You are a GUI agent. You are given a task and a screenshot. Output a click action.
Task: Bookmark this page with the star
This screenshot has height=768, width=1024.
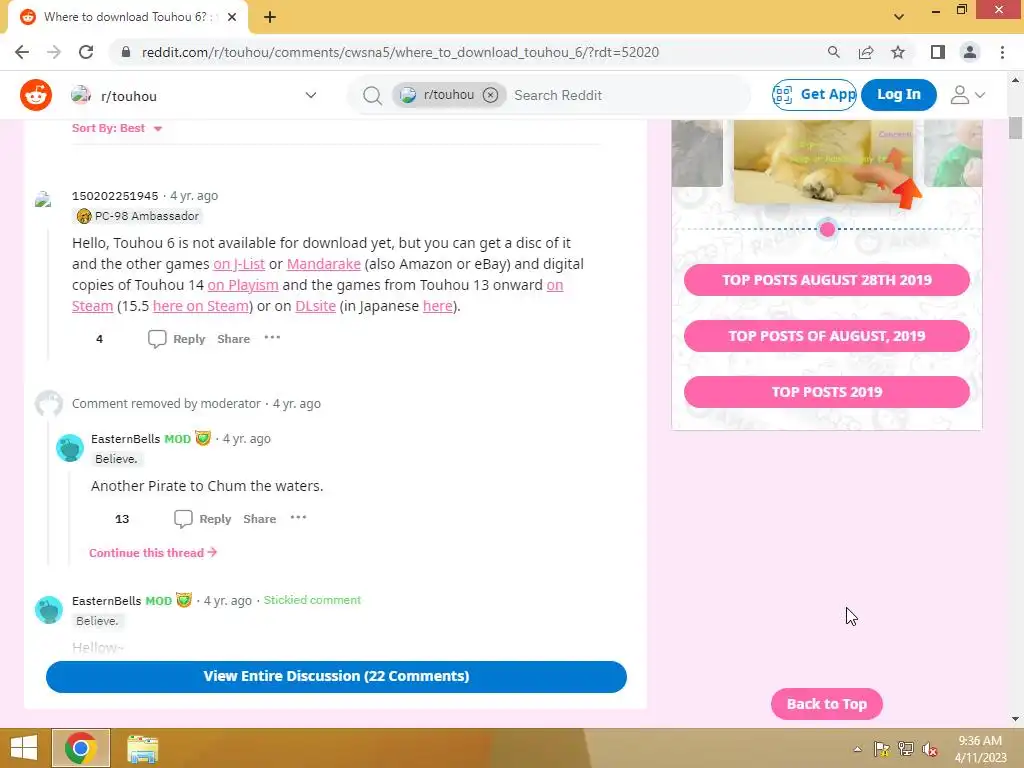(898, 52)
